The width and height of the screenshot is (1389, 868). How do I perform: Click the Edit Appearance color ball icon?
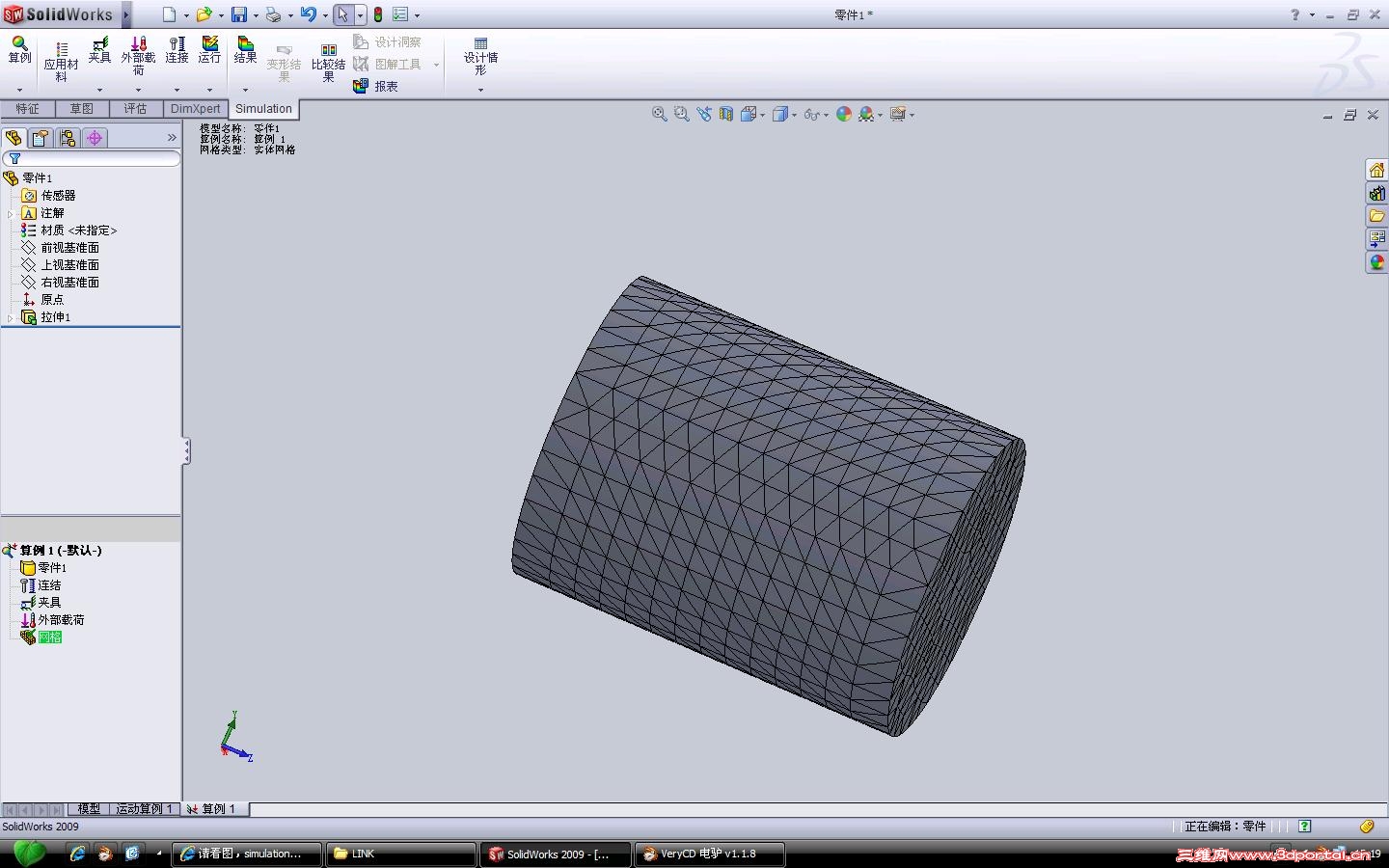click(x=844, y=114)
